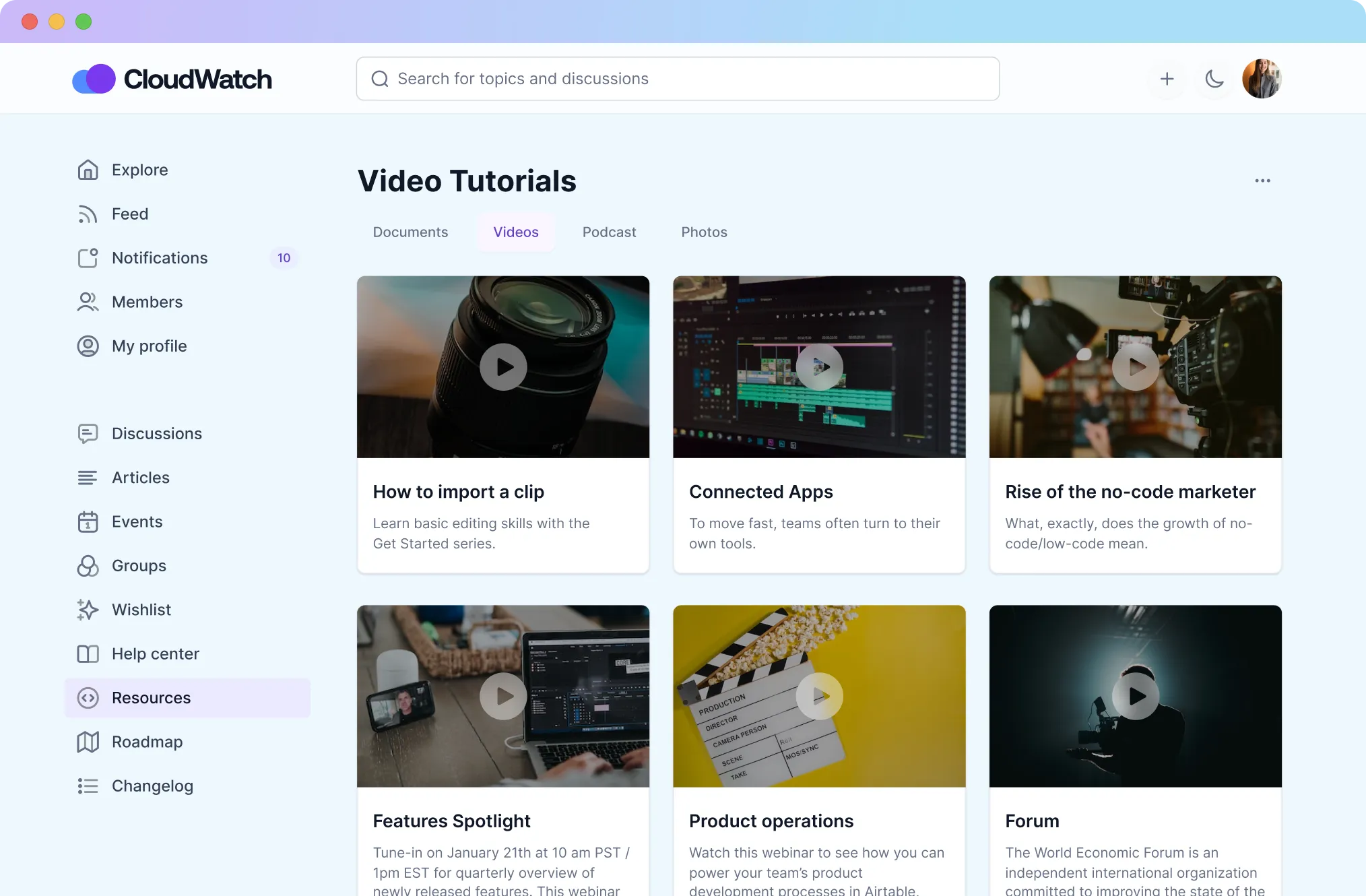Image resolution: width=1366 pixels, height=896 pixels.
Task: Click the search topics input field
Action: pyautogui.click(x=677, y=79)
